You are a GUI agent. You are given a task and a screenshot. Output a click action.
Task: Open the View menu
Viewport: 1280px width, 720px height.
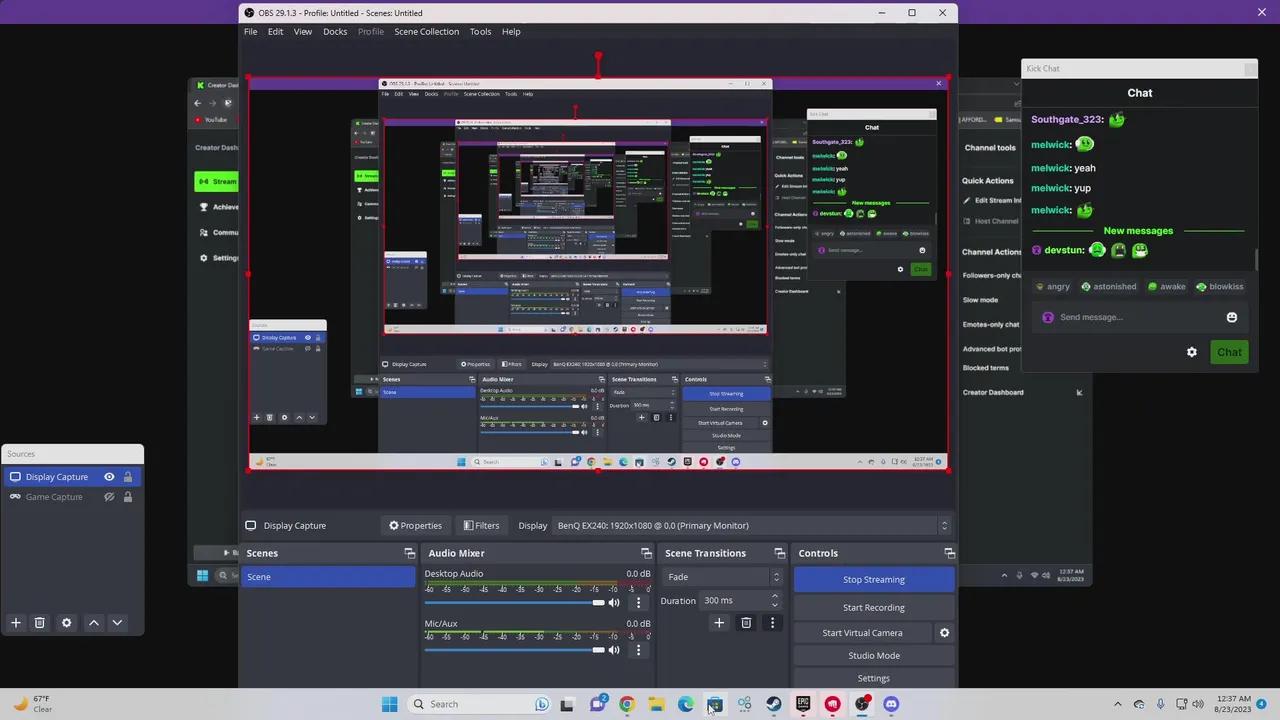click(x=303, y=31)
